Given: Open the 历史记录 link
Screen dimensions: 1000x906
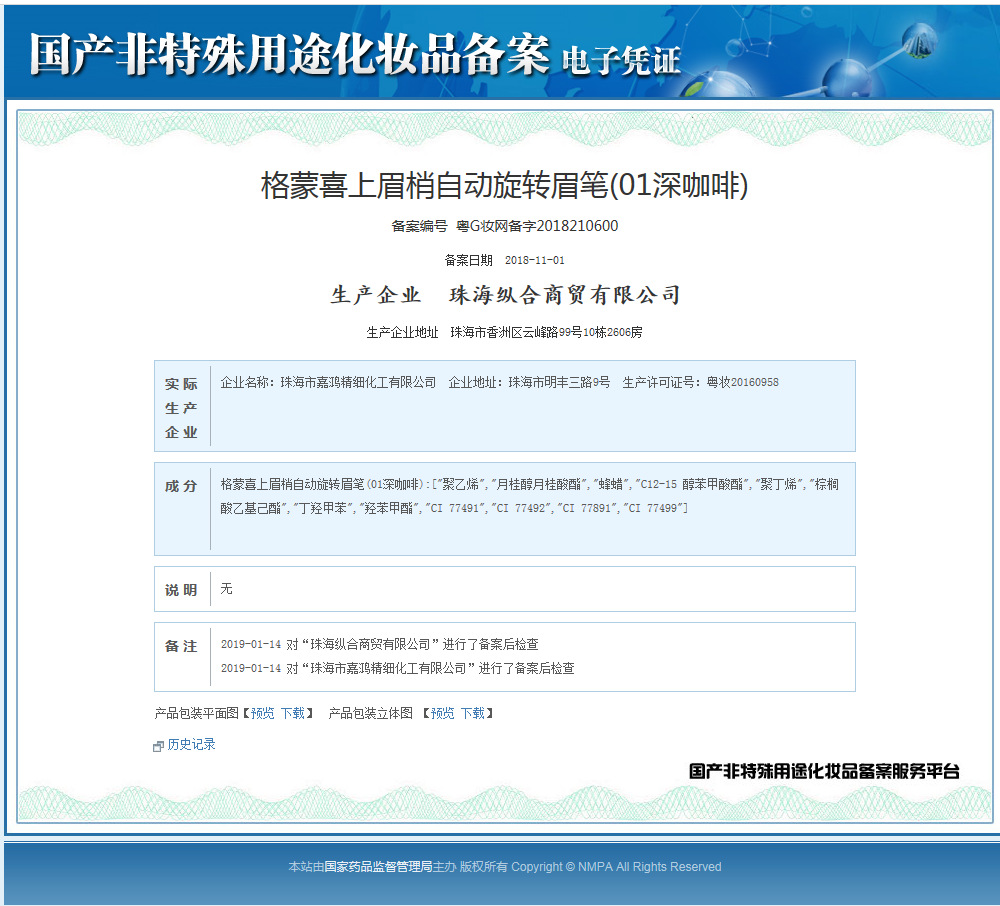Looking at the screenshot, I should (191, 744).
